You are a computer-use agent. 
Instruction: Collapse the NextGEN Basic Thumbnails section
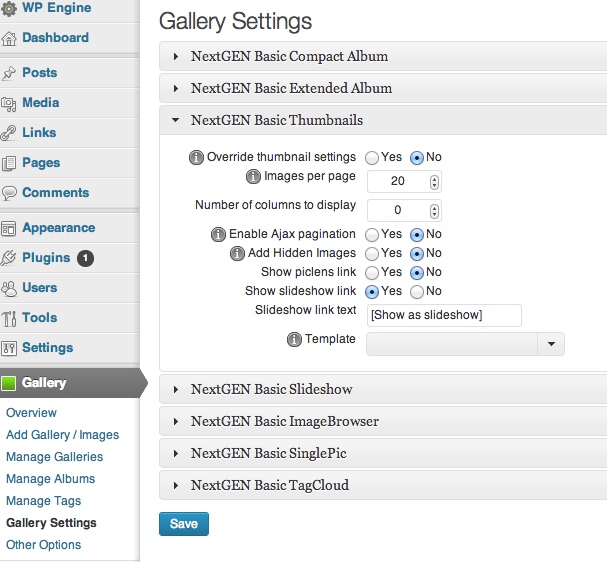(277, 120)
